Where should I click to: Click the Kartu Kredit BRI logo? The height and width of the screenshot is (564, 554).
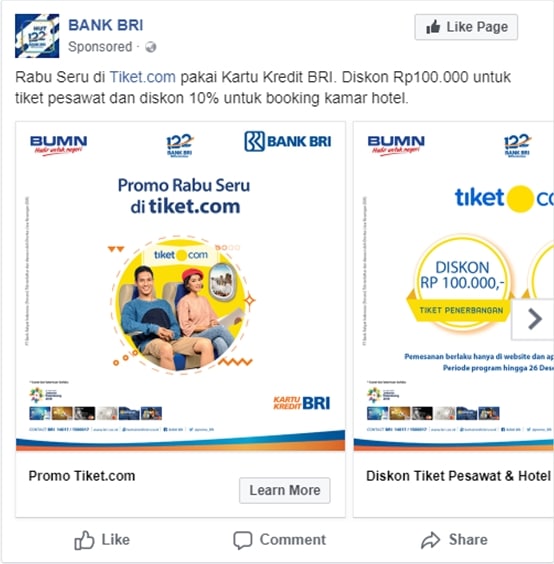click(x=301, y=403)
